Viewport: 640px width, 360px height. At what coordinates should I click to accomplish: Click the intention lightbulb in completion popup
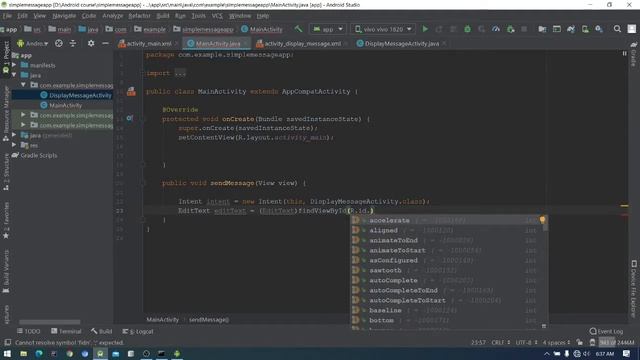[542, 220]
